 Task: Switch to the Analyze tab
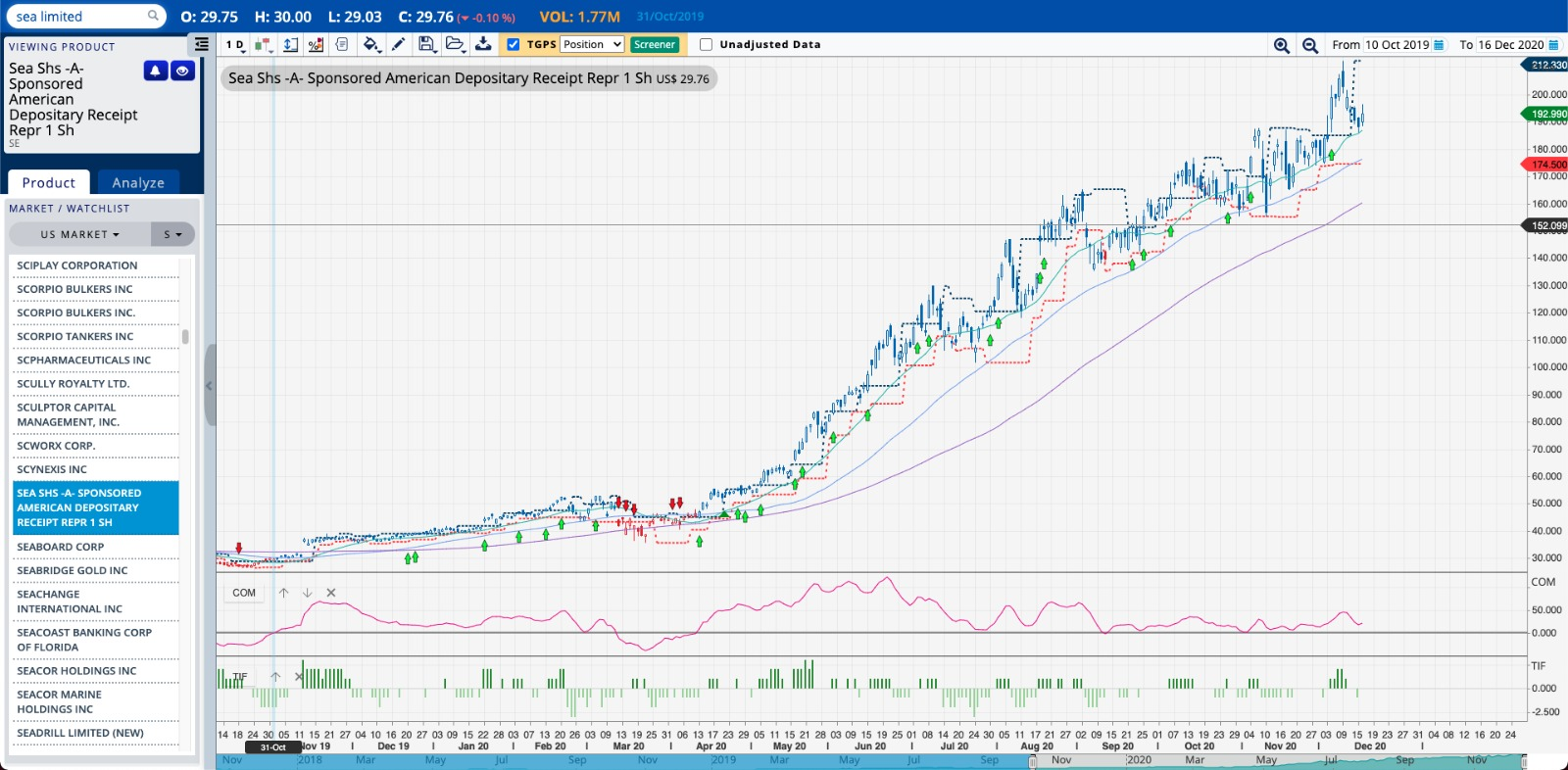tap(138, 182)
